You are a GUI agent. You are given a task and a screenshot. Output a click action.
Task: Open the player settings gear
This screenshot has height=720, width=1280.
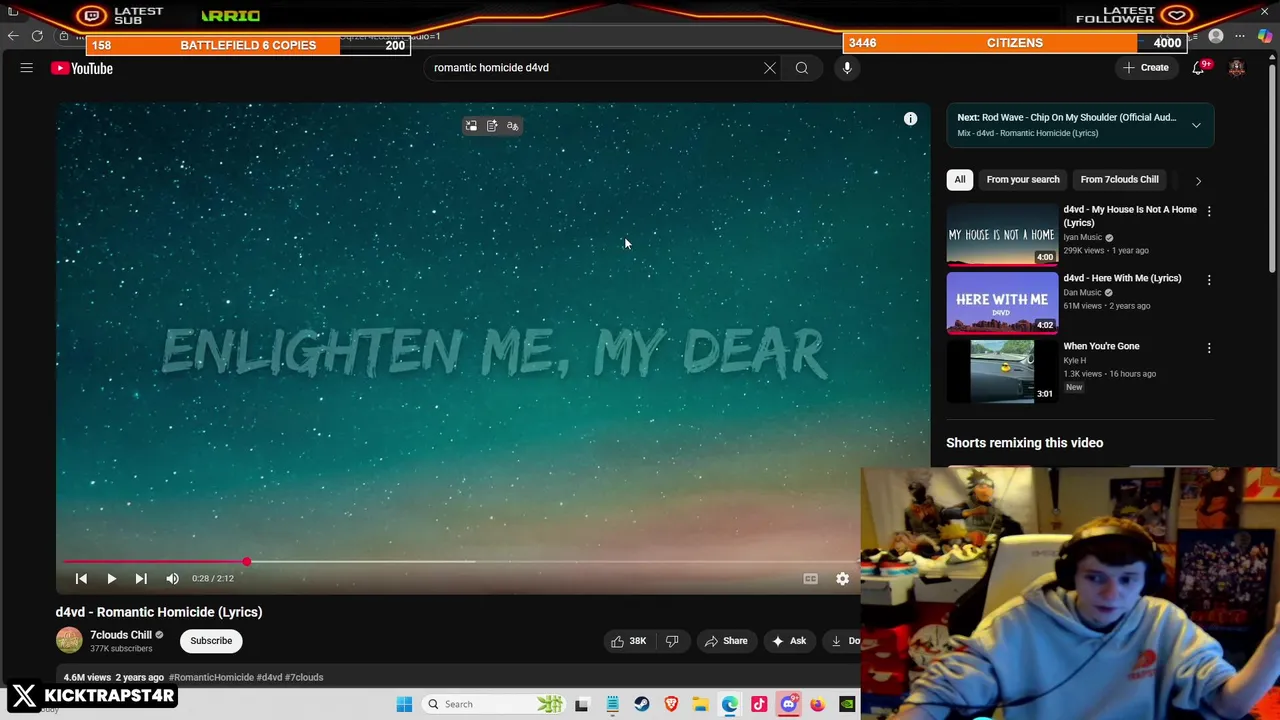[x=843, y=579]
